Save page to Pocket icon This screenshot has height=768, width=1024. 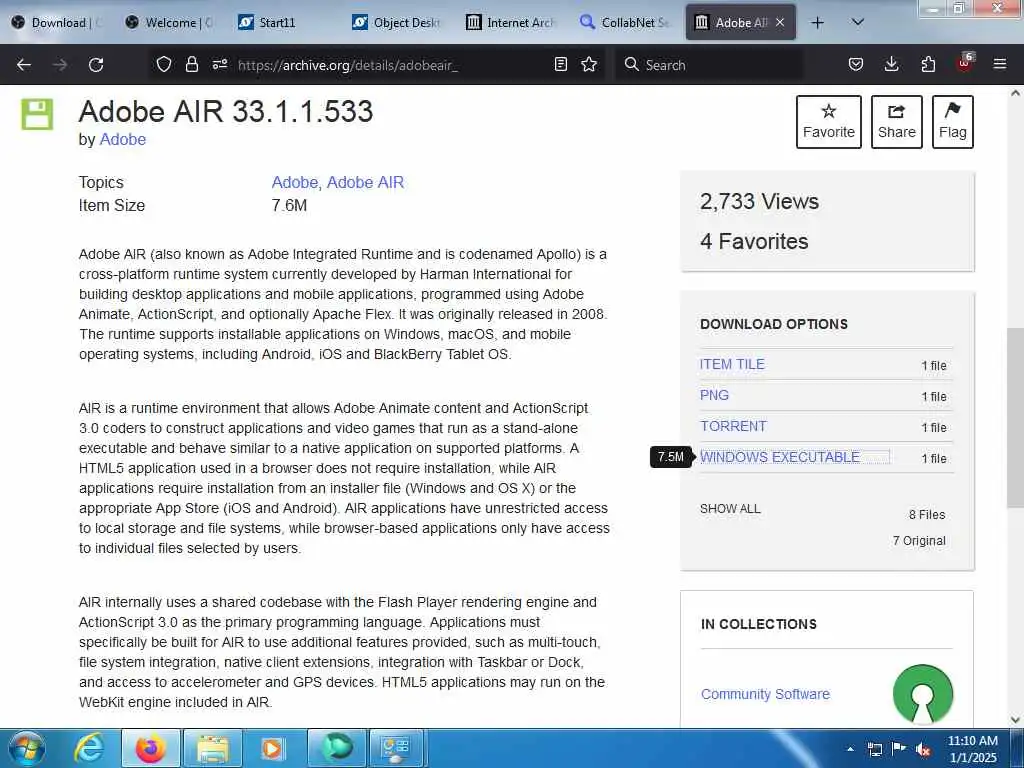pyautogui.click(x=856, y=64)
